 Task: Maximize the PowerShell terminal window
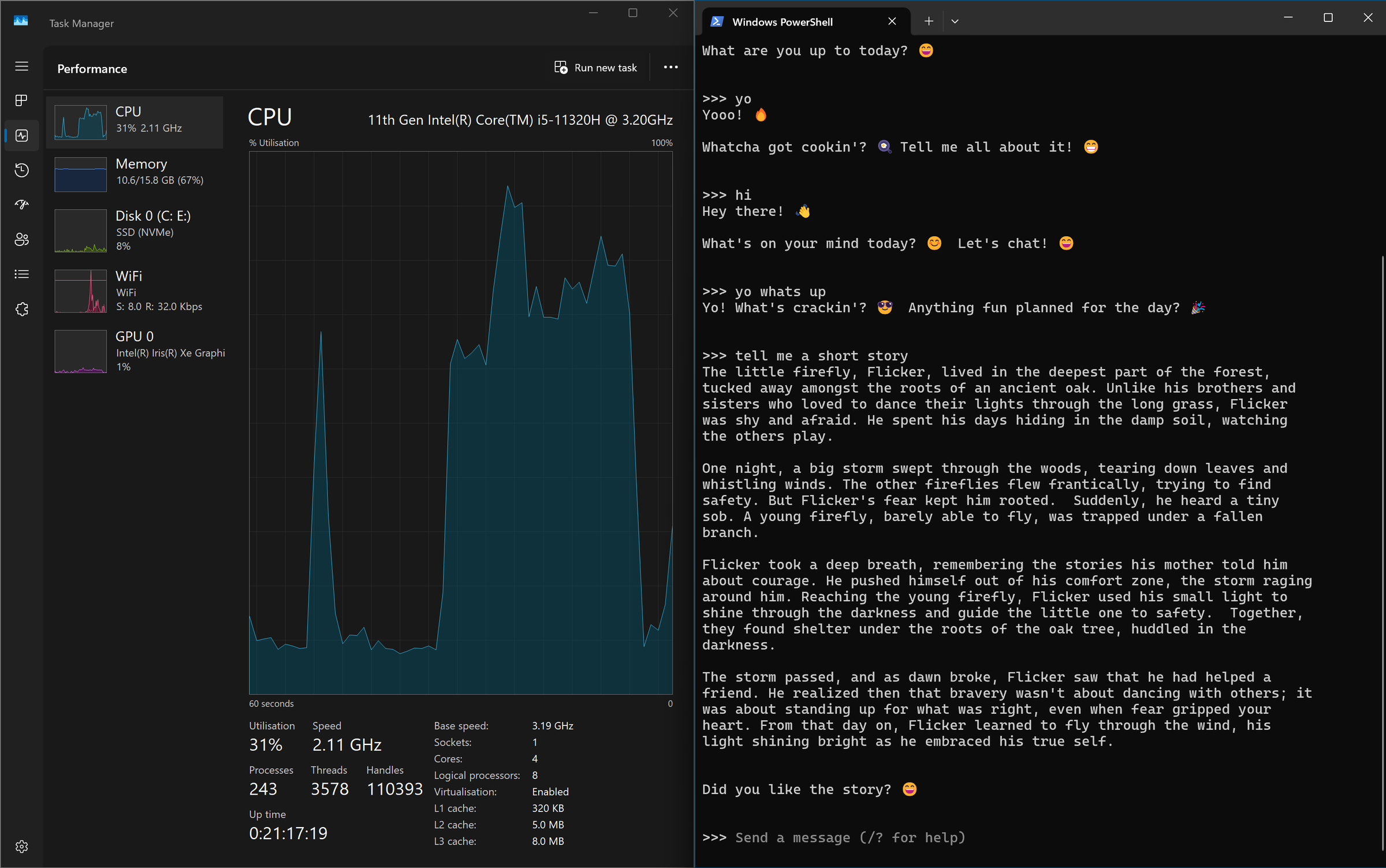(x=1328, y=18)
